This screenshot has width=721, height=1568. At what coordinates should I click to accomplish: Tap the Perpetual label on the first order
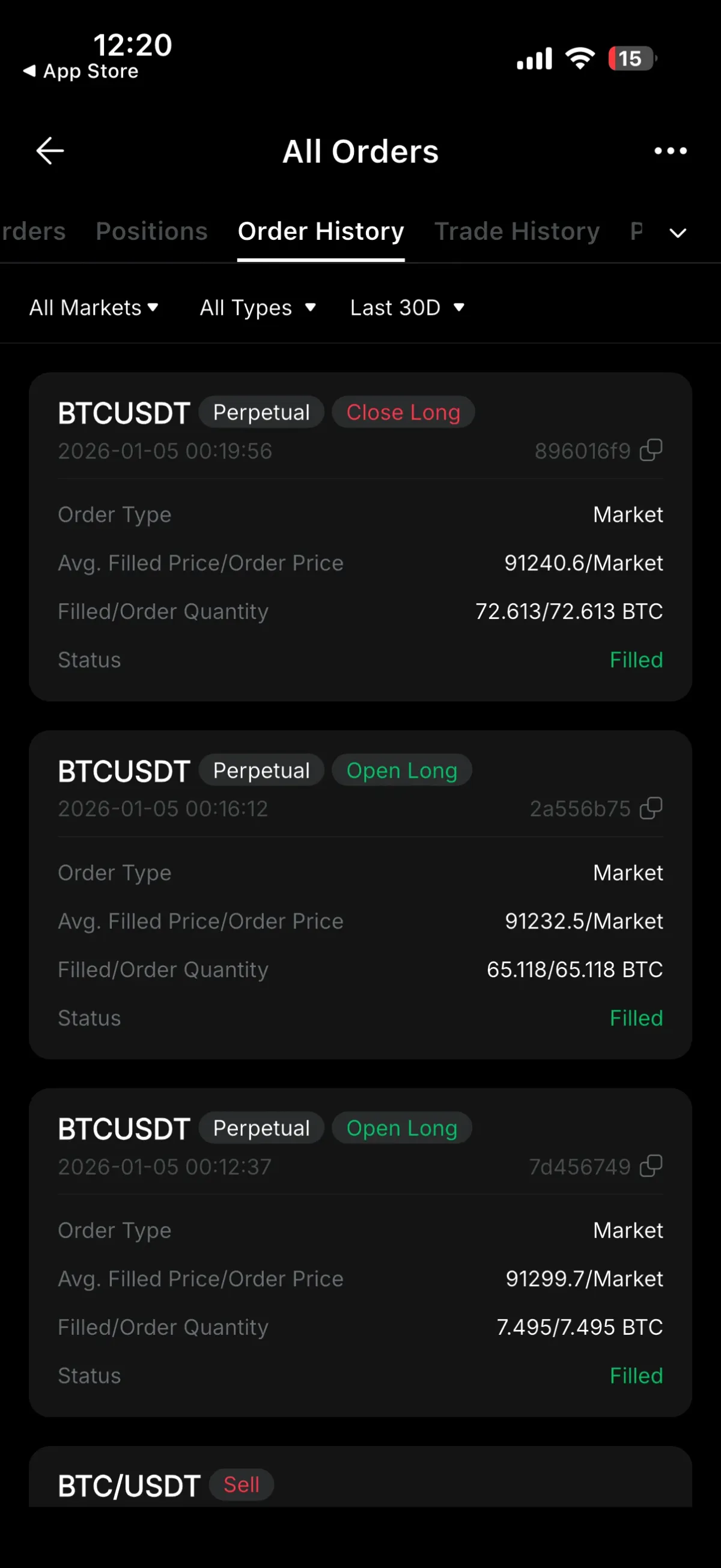261,412
